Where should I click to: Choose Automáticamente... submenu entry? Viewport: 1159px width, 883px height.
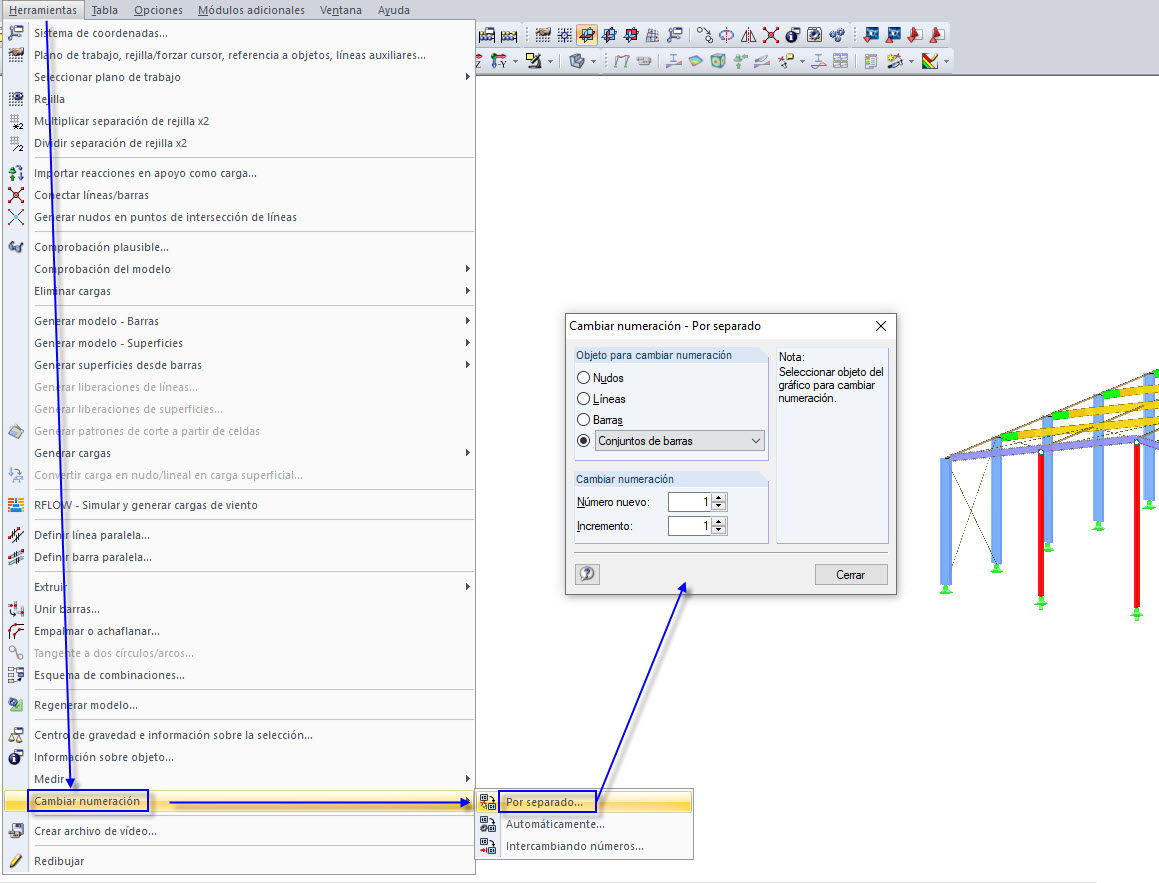[x=584, y=824]
